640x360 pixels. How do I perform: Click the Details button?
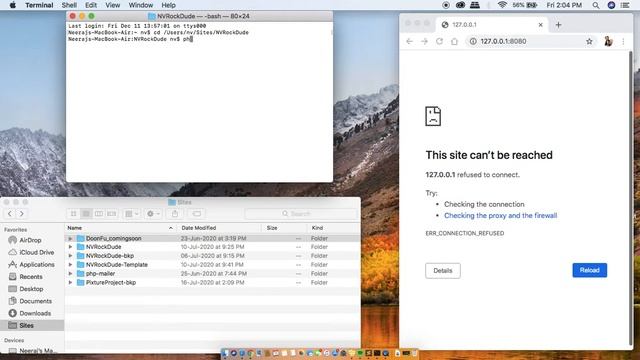pos(443,271)
